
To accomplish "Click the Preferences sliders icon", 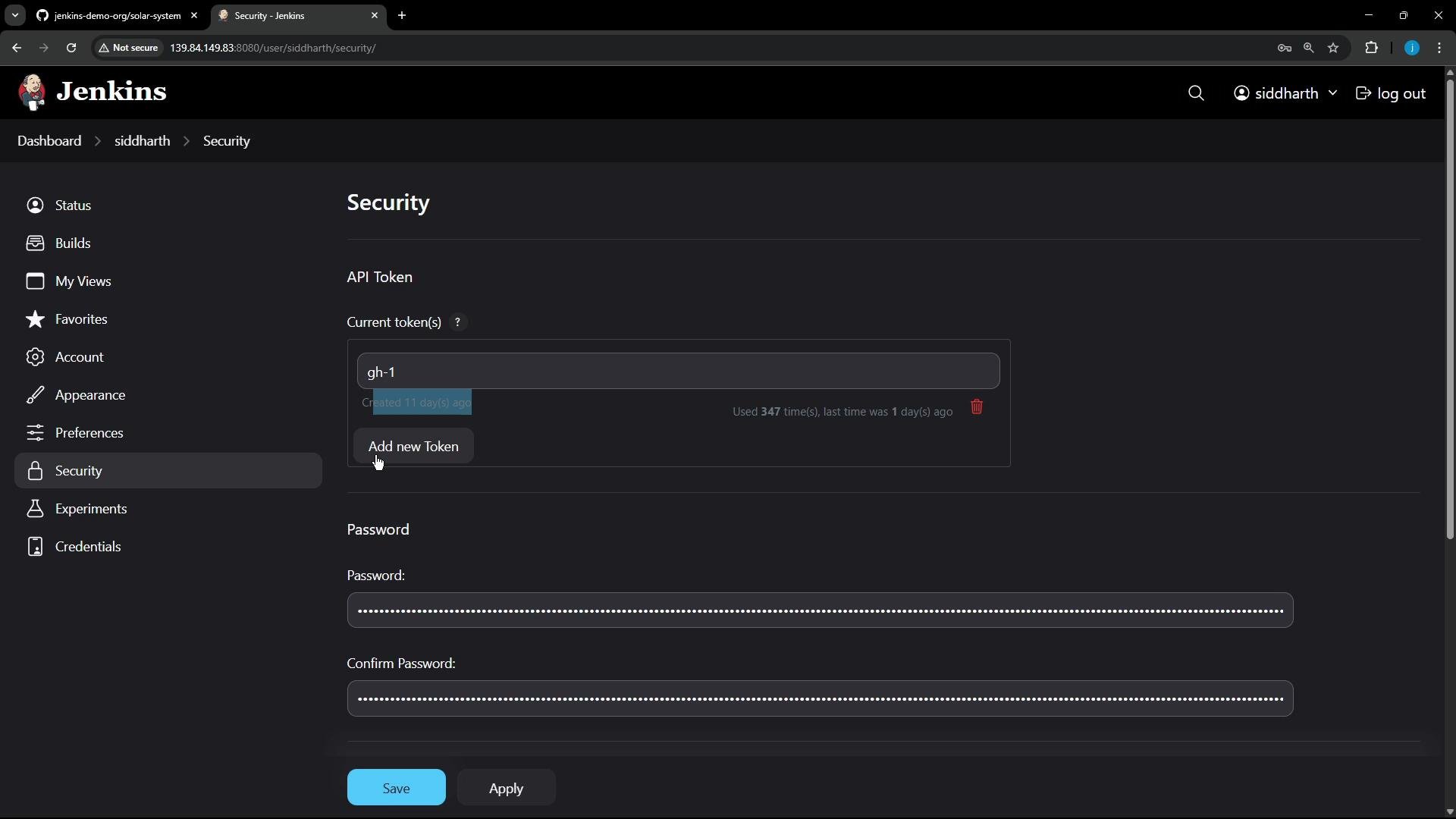I will 35,433.
